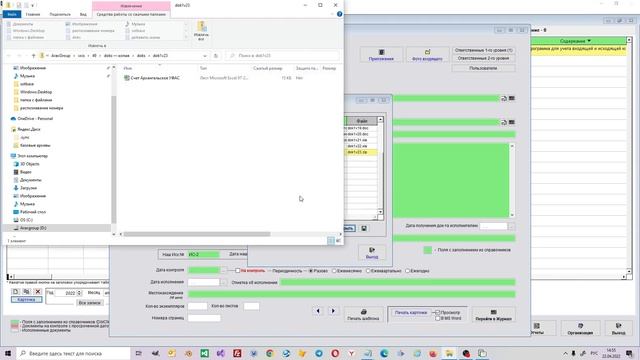Click the Все записи button
This screenshot has height=360, width=640.
pyautogui.click(x=89, y=303)
